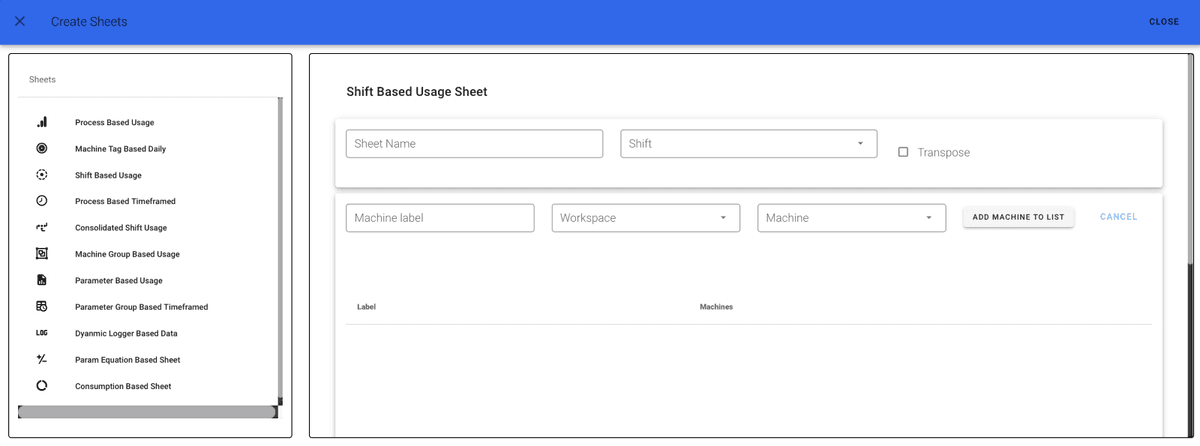
Task: Open the Workspace dropdown
Action: point(645,218)
